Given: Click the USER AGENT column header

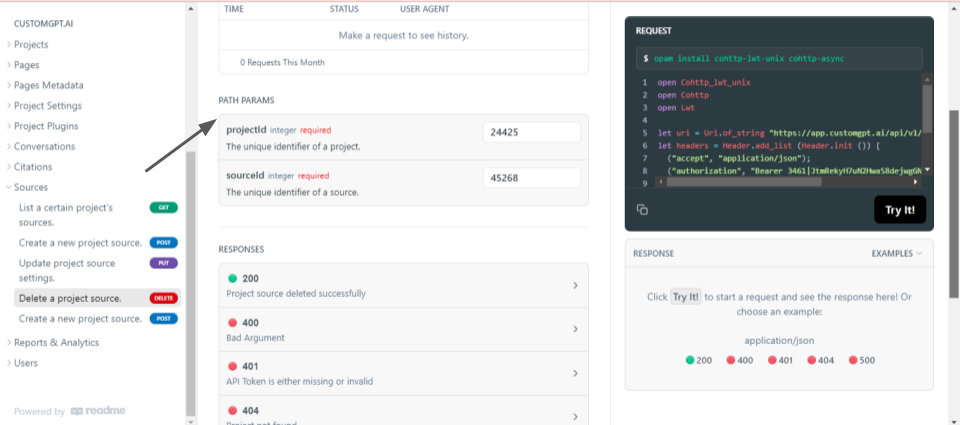Looking at the screenshot, I should (x=424, y=9).
